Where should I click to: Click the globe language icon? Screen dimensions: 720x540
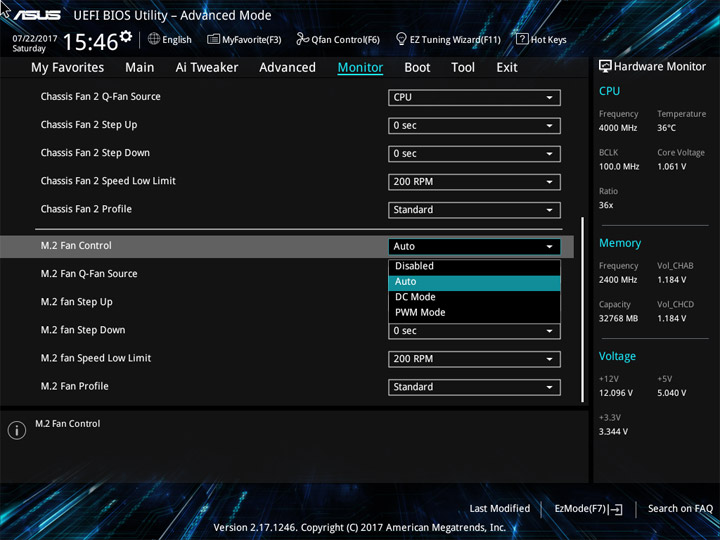[154, 39]
